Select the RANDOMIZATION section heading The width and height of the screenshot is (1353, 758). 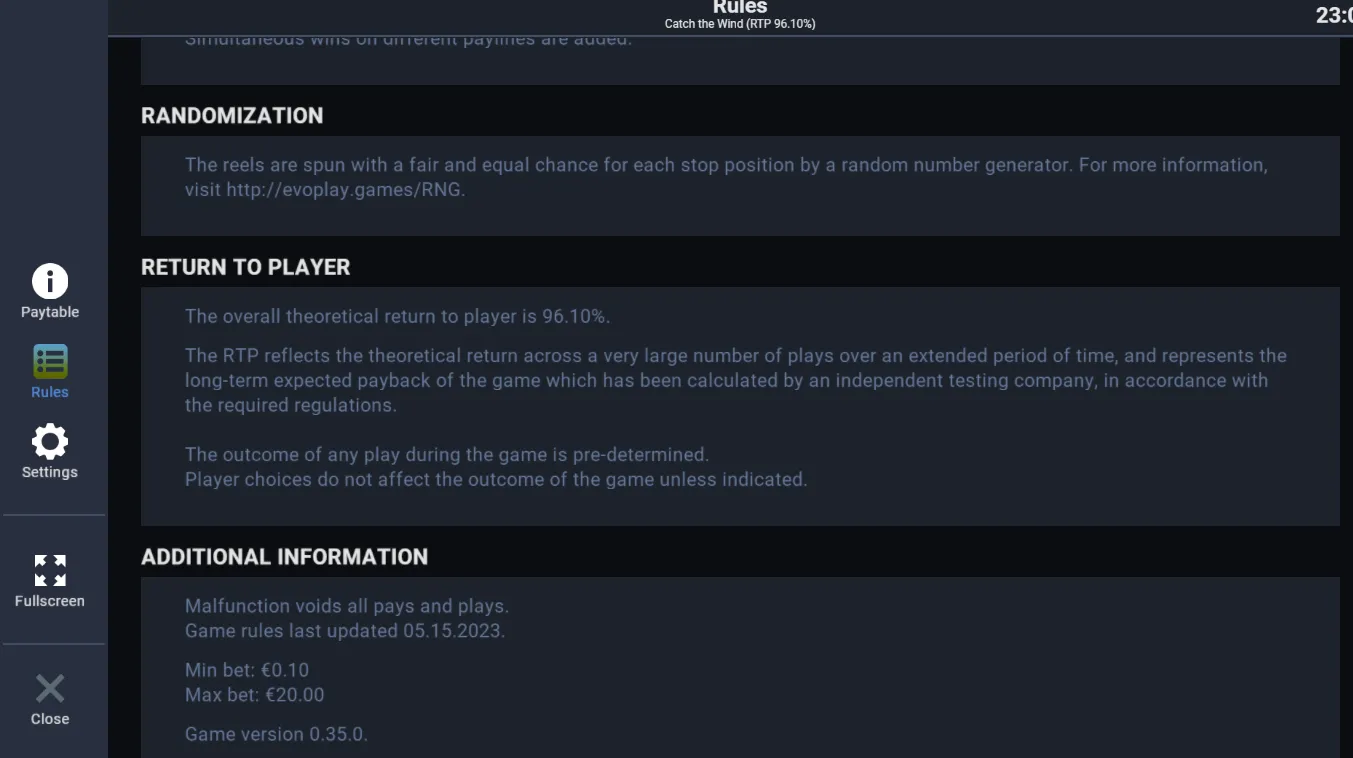(x=232, y=116)
